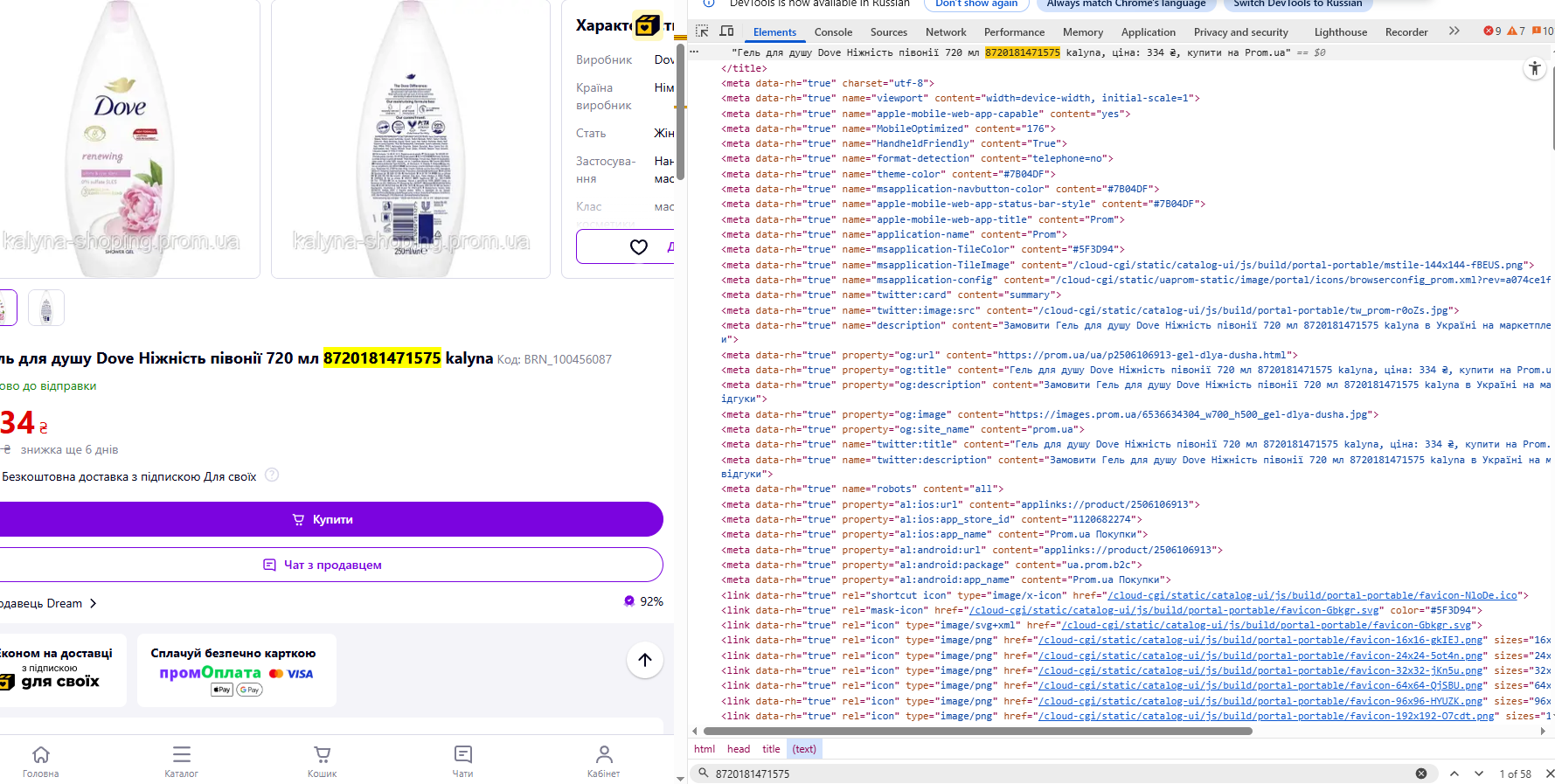Switch to the Elements tab
Screen dimensions: 1555x784
tap(774, 32)
